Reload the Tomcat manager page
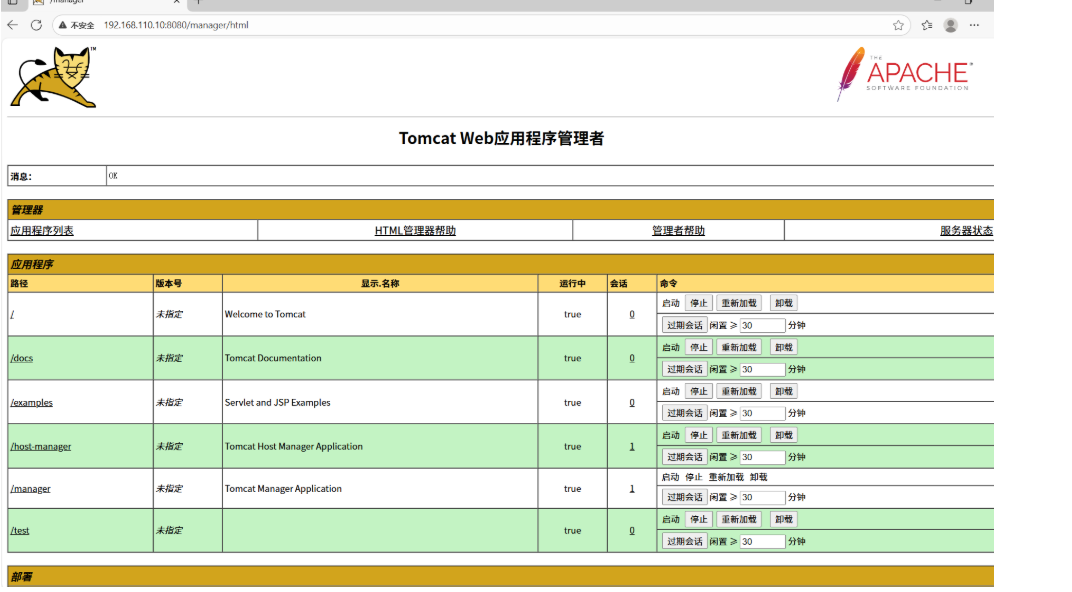This screenshot has width=1072, height=592. (x=36, y=25)
